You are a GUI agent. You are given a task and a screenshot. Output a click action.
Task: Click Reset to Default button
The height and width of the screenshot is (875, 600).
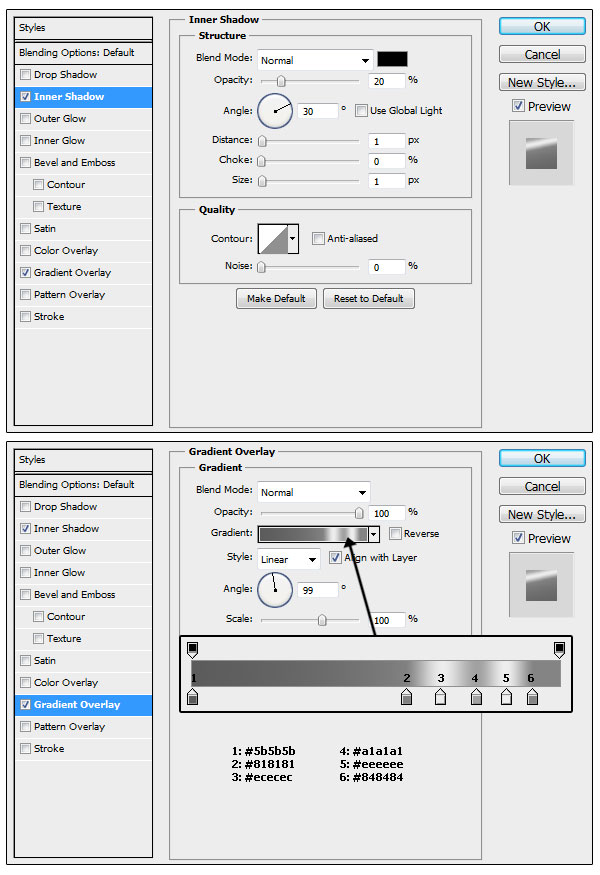pyautogui.click(x=368, y=299)
